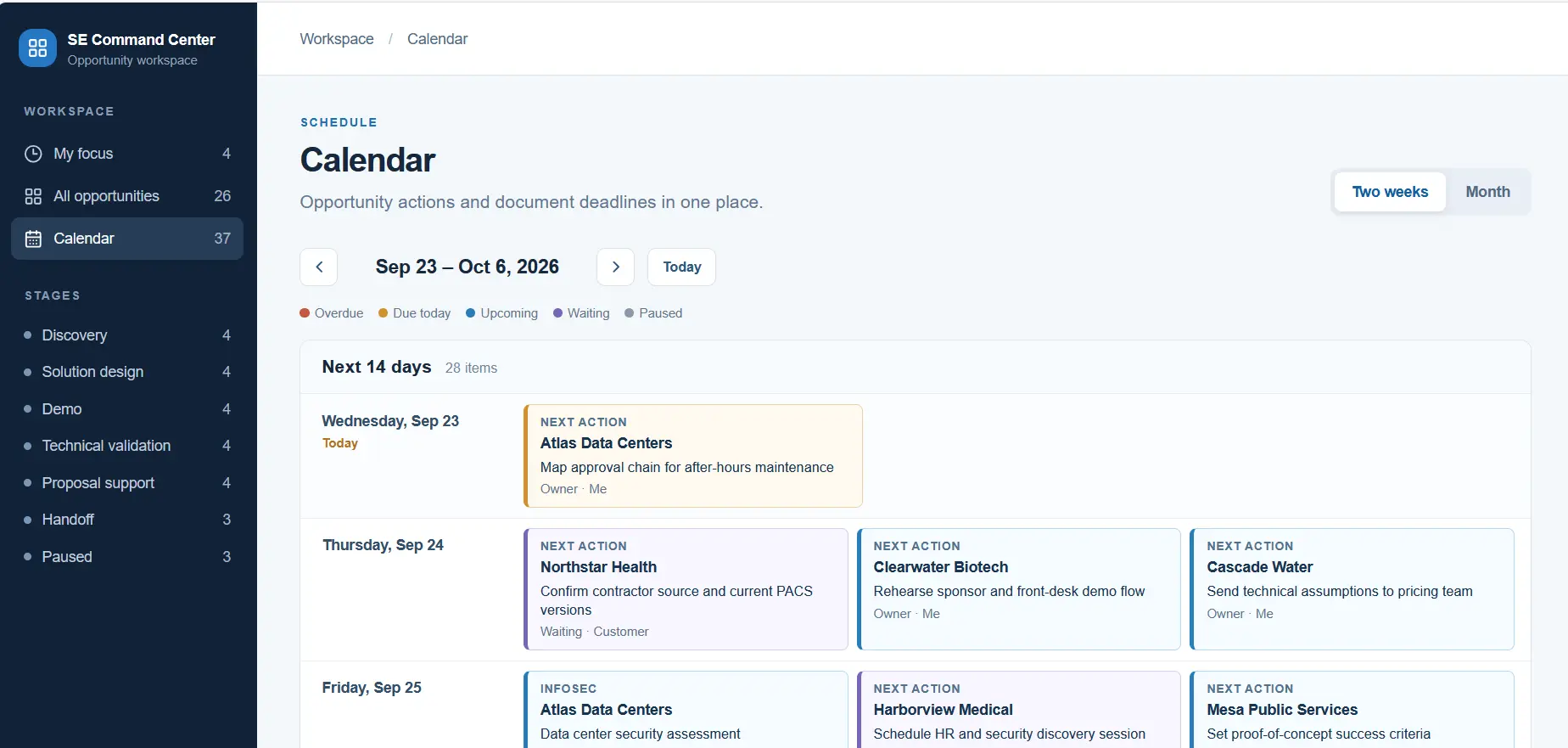This screenshot has height=748, width=1568.
Task: Open the Cascade Water pricing assumptions card
Action: pyautogui.click(x=1352, y=589)
